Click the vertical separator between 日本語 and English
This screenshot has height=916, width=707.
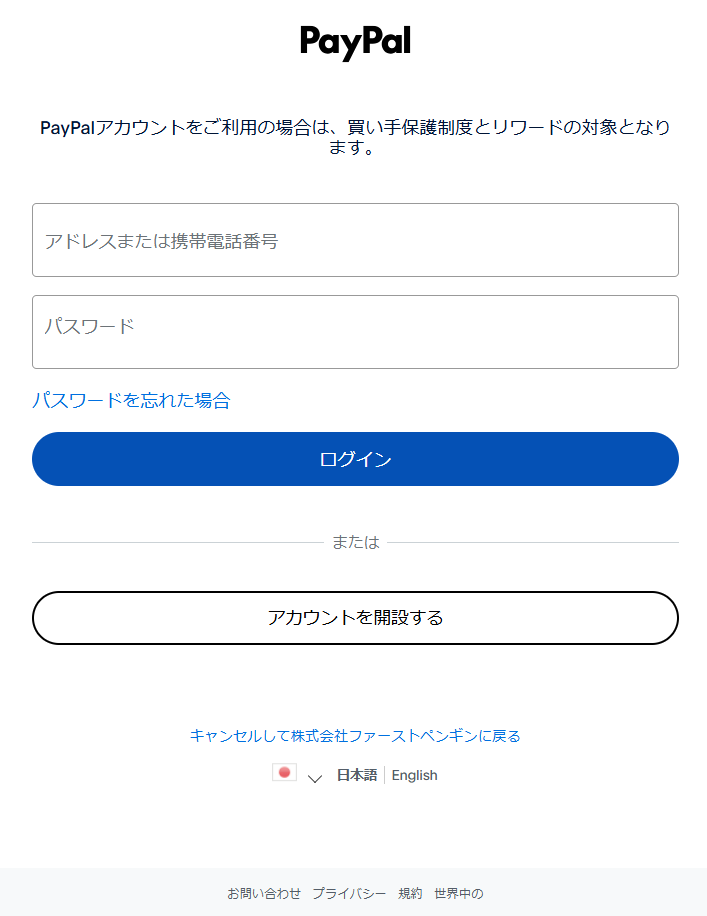click(x=385, y=775)
